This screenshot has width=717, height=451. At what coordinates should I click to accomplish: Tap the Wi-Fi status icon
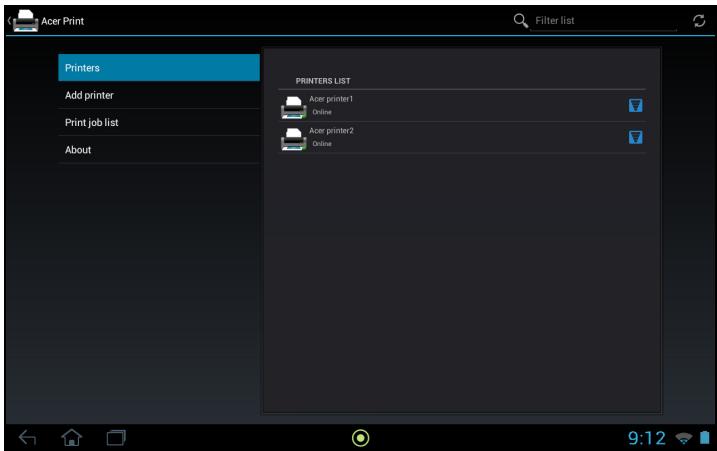(x=684, y=438)
